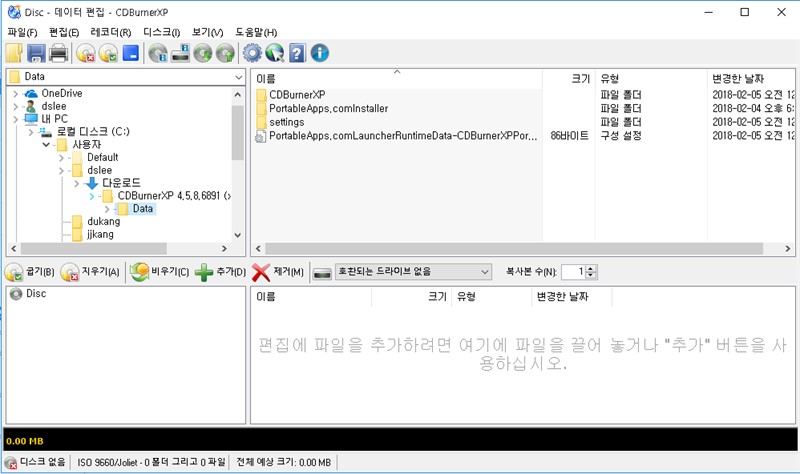
Task: Expand the OneDrive tree node
Action: [15, 94]
